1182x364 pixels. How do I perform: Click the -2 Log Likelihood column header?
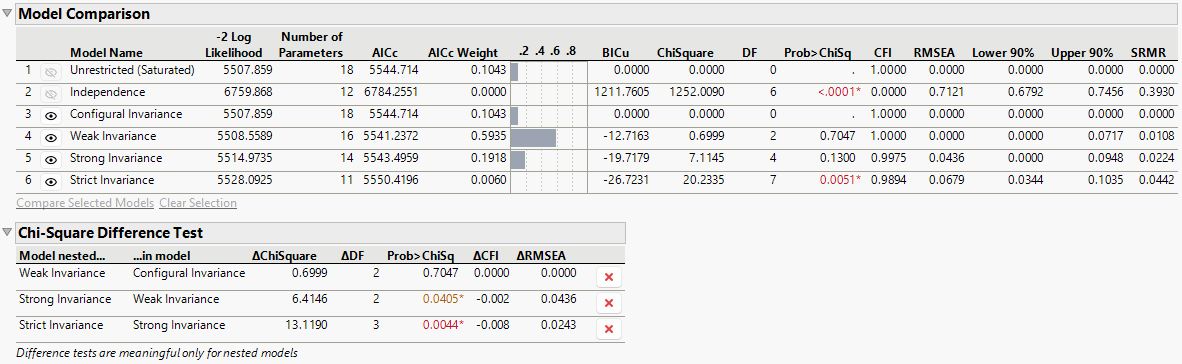click(x=234, y=45)
